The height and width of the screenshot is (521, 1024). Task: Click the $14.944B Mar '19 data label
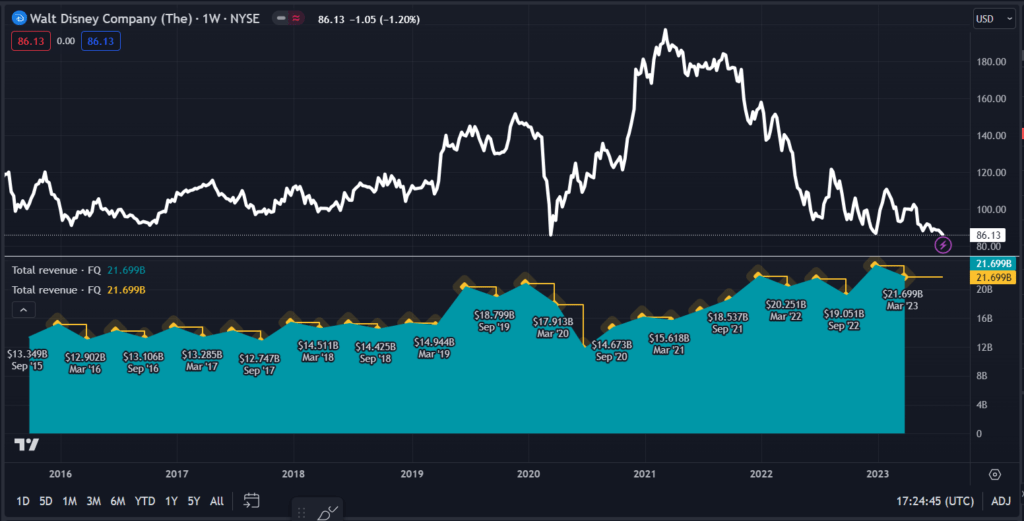tap(434, 348)
